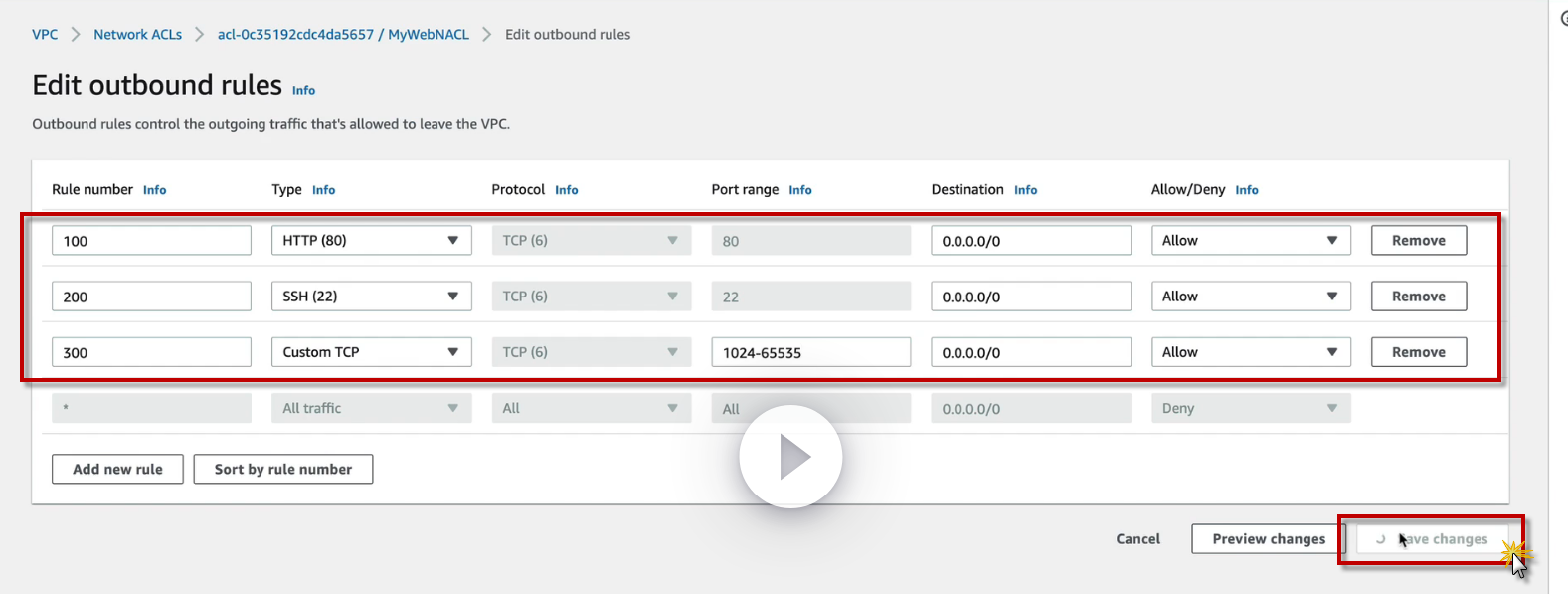Open Info link beside Port range
The image size is (1568, 594).
799,190
